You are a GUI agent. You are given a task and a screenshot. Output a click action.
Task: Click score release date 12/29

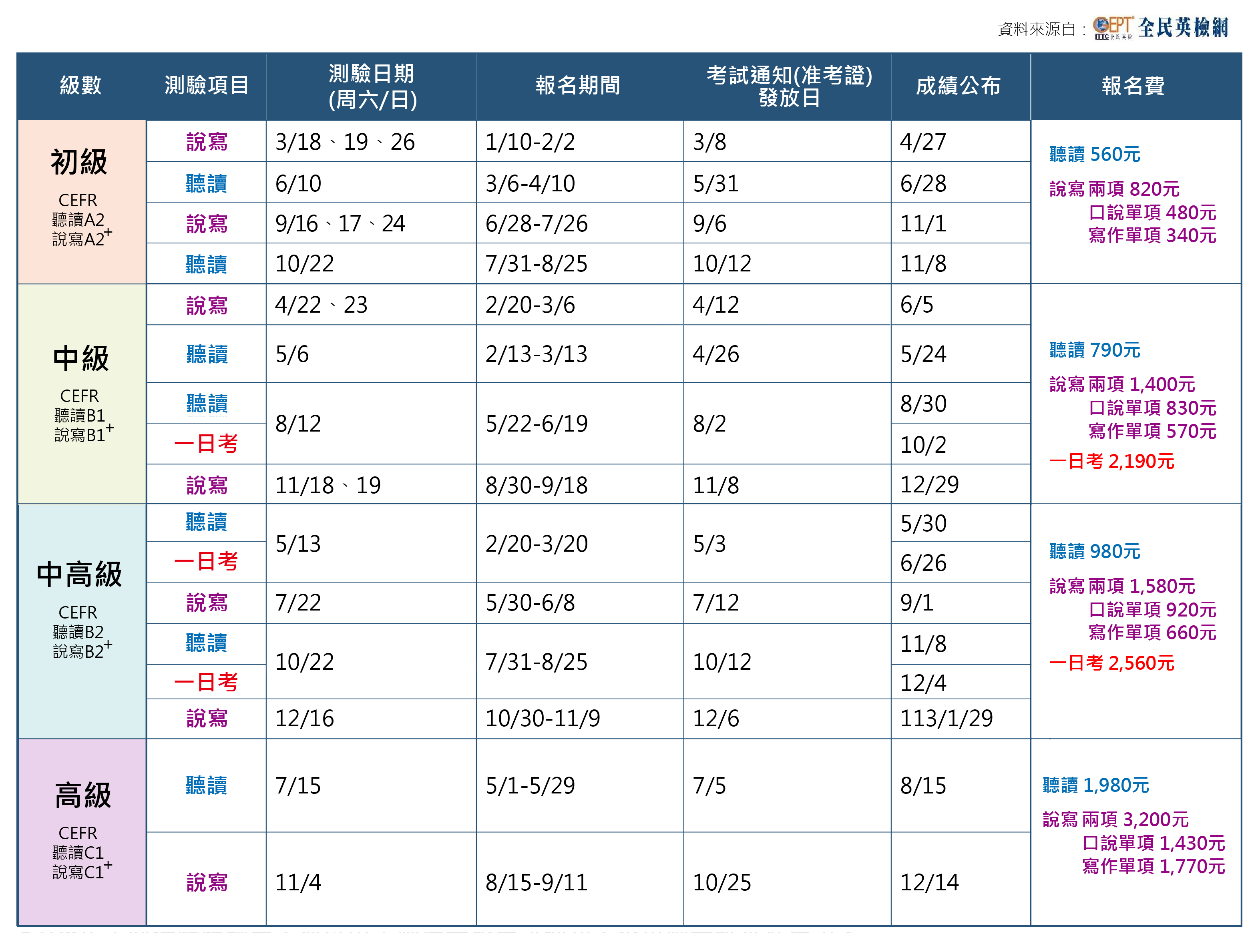click(929, 484)
